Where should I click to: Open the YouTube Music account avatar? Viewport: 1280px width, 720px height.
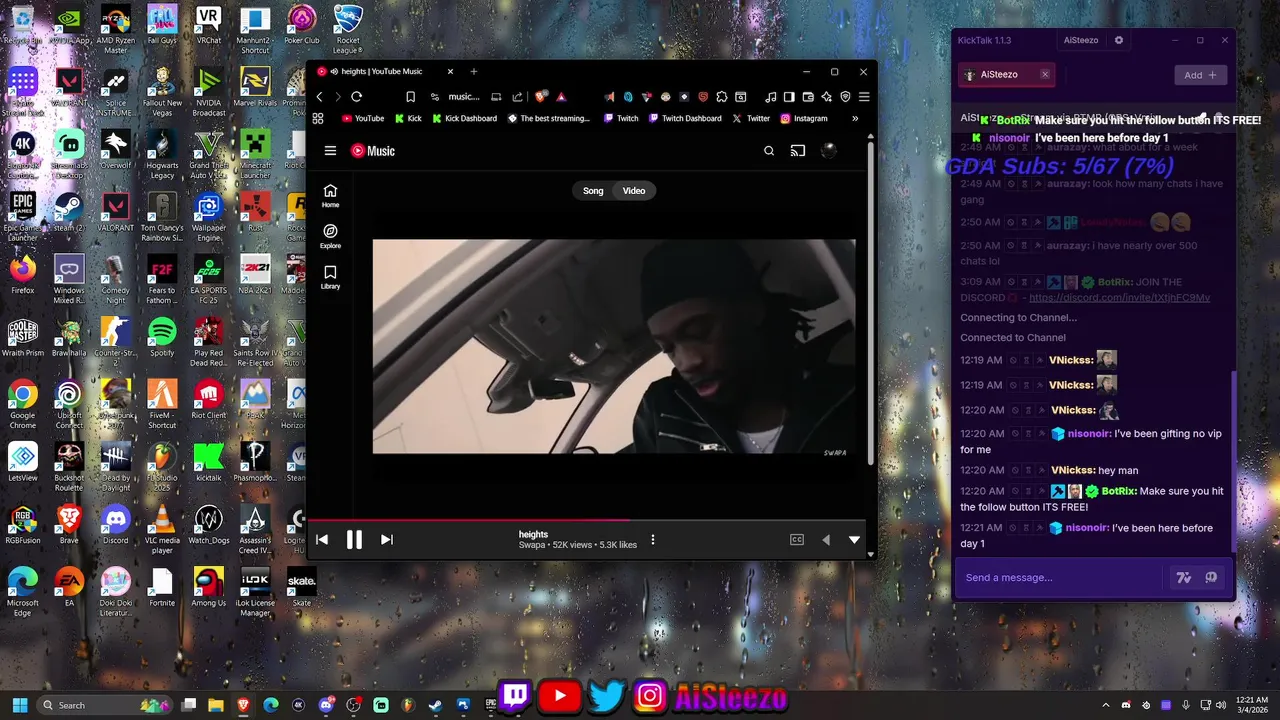tap(828, 151)
